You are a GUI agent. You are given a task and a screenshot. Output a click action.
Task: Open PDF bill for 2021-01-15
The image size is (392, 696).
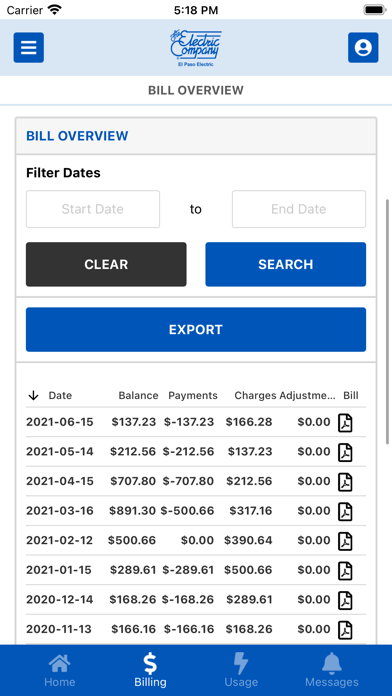pos(345,570)
